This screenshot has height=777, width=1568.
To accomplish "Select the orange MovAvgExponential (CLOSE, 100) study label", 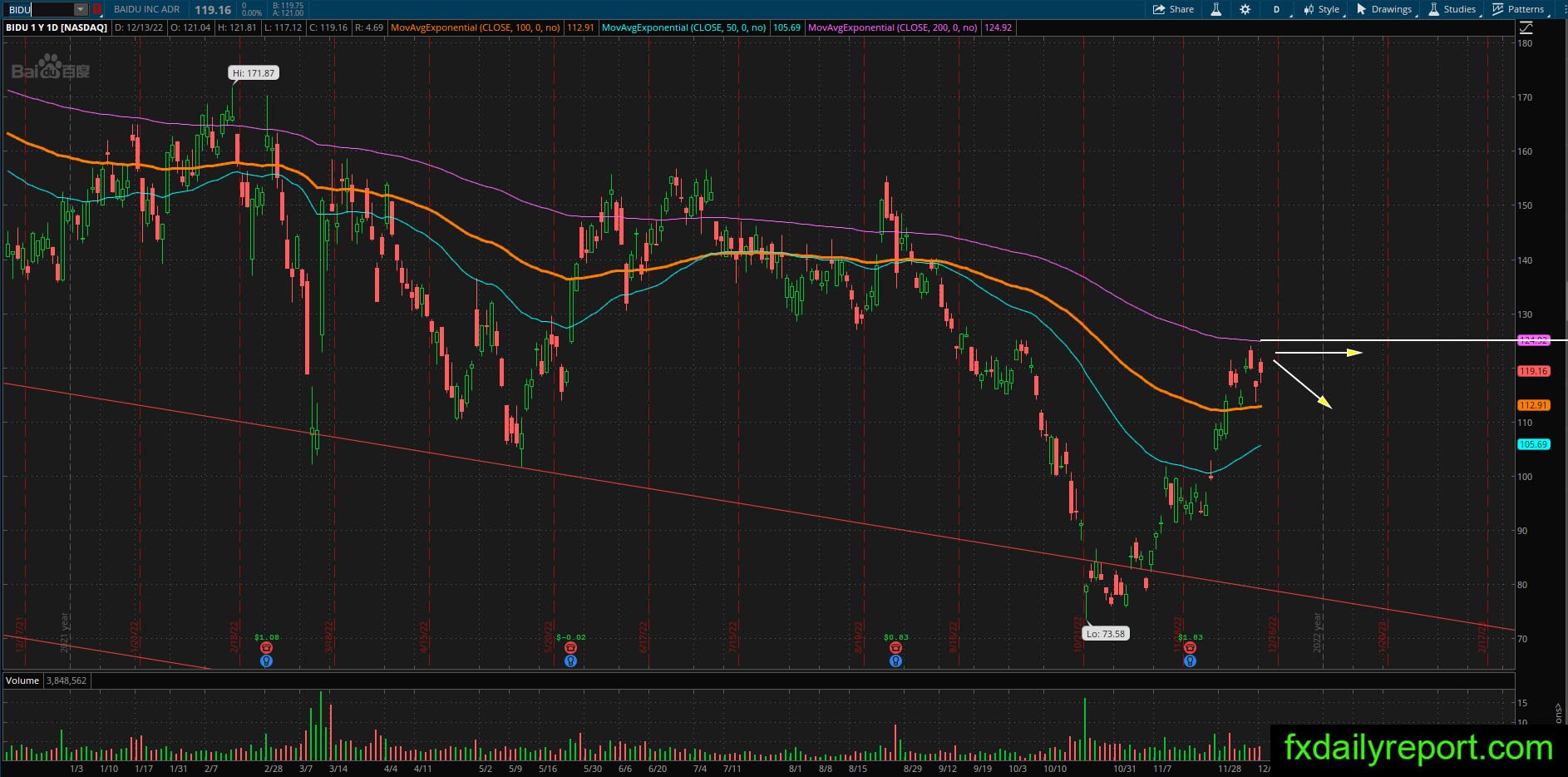I will coord(475,27).
